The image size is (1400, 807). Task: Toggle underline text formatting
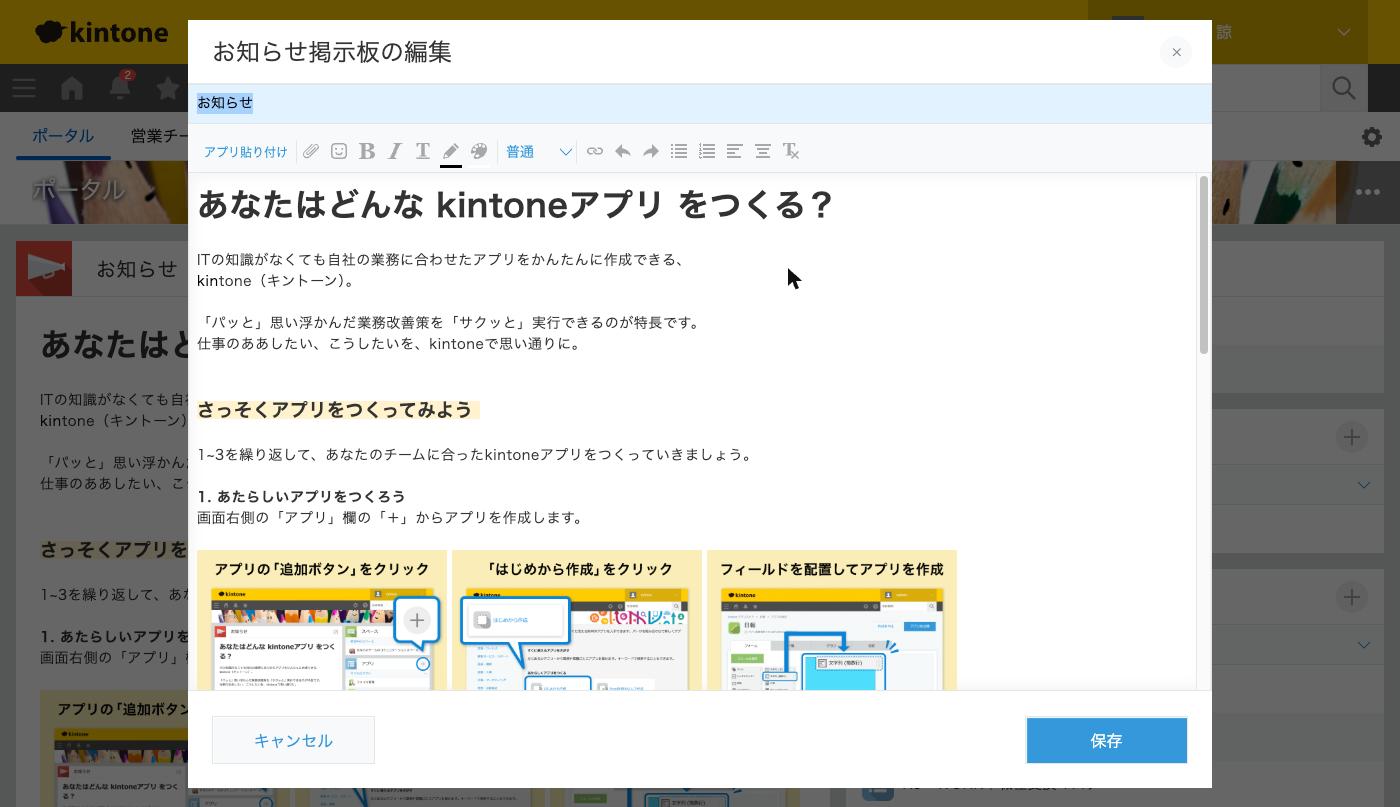click(x=423, y=151)
